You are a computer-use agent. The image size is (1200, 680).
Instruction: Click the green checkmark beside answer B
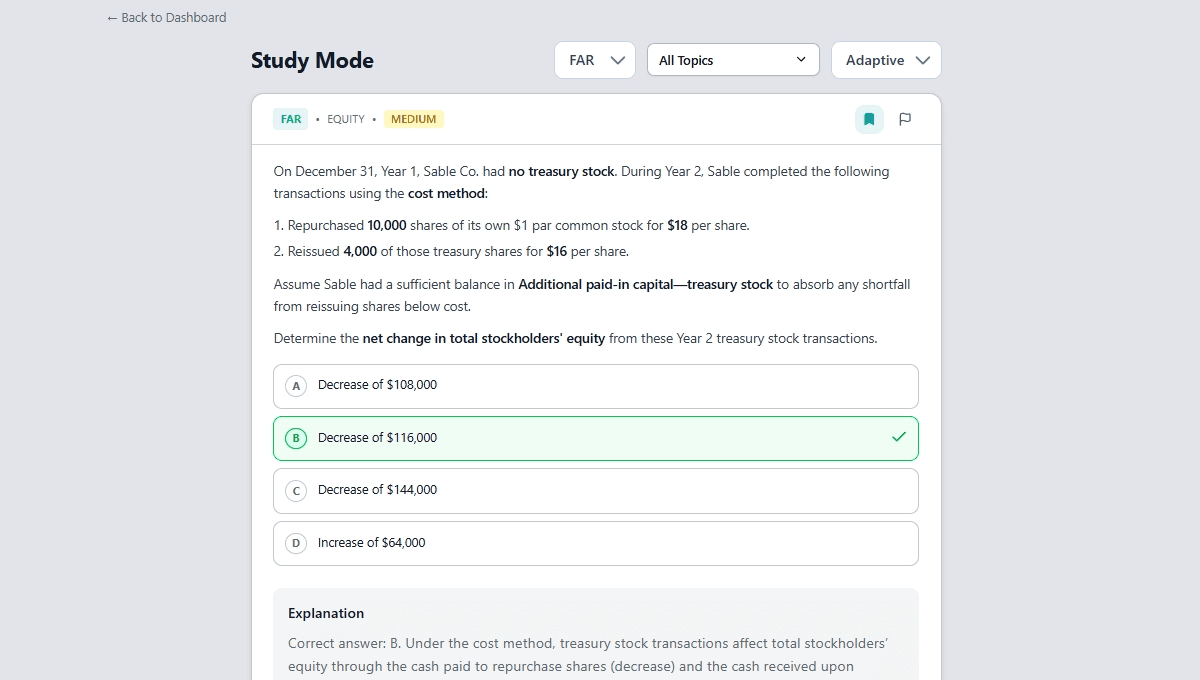point(899,438)
